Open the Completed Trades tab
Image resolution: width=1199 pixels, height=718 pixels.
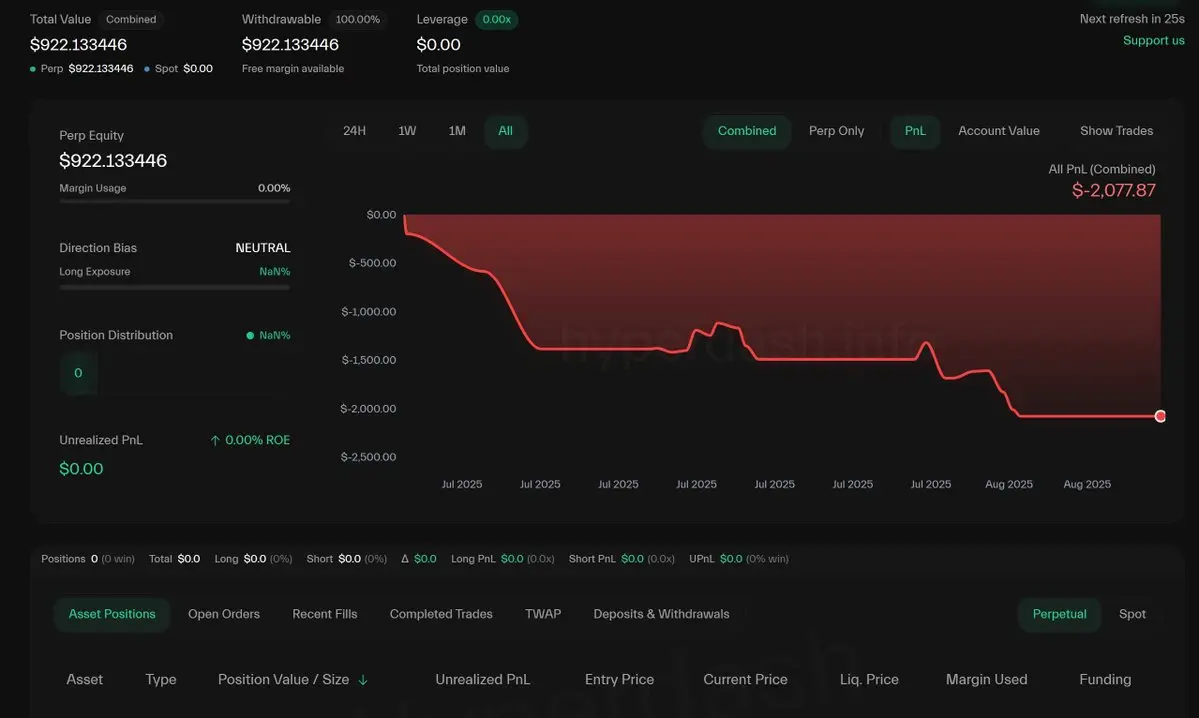441,614
